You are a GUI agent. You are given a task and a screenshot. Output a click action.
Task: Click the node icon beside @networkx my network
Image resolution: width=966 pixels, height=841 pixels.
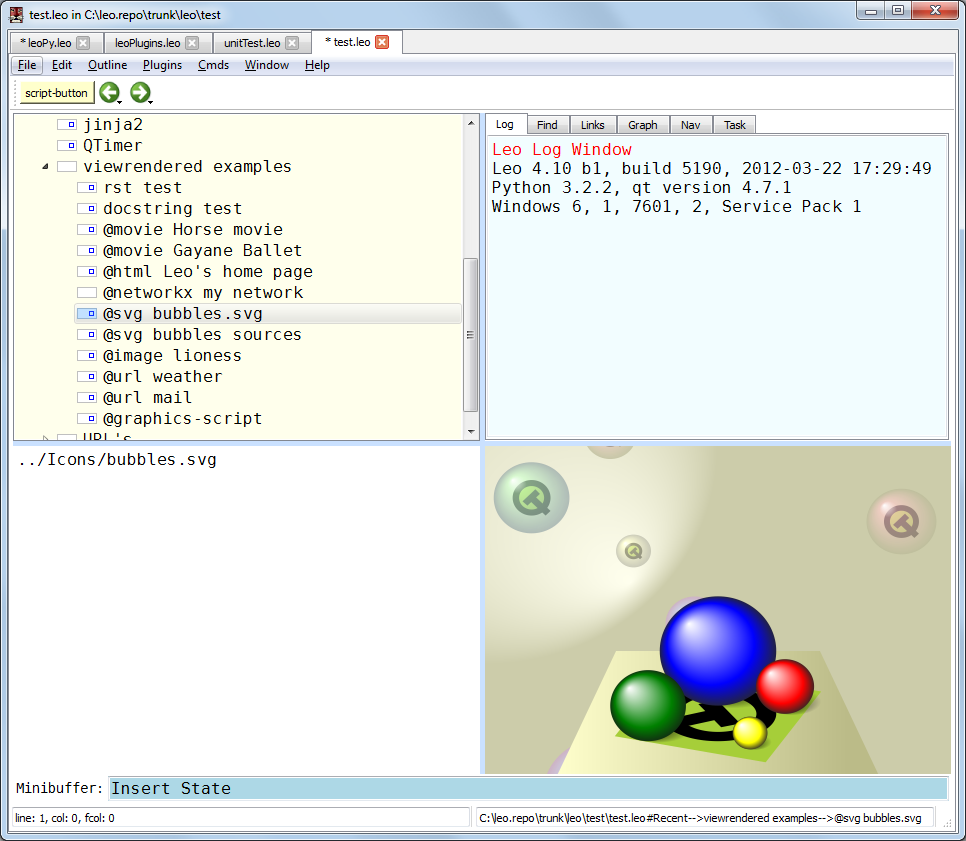pos(87,292)
